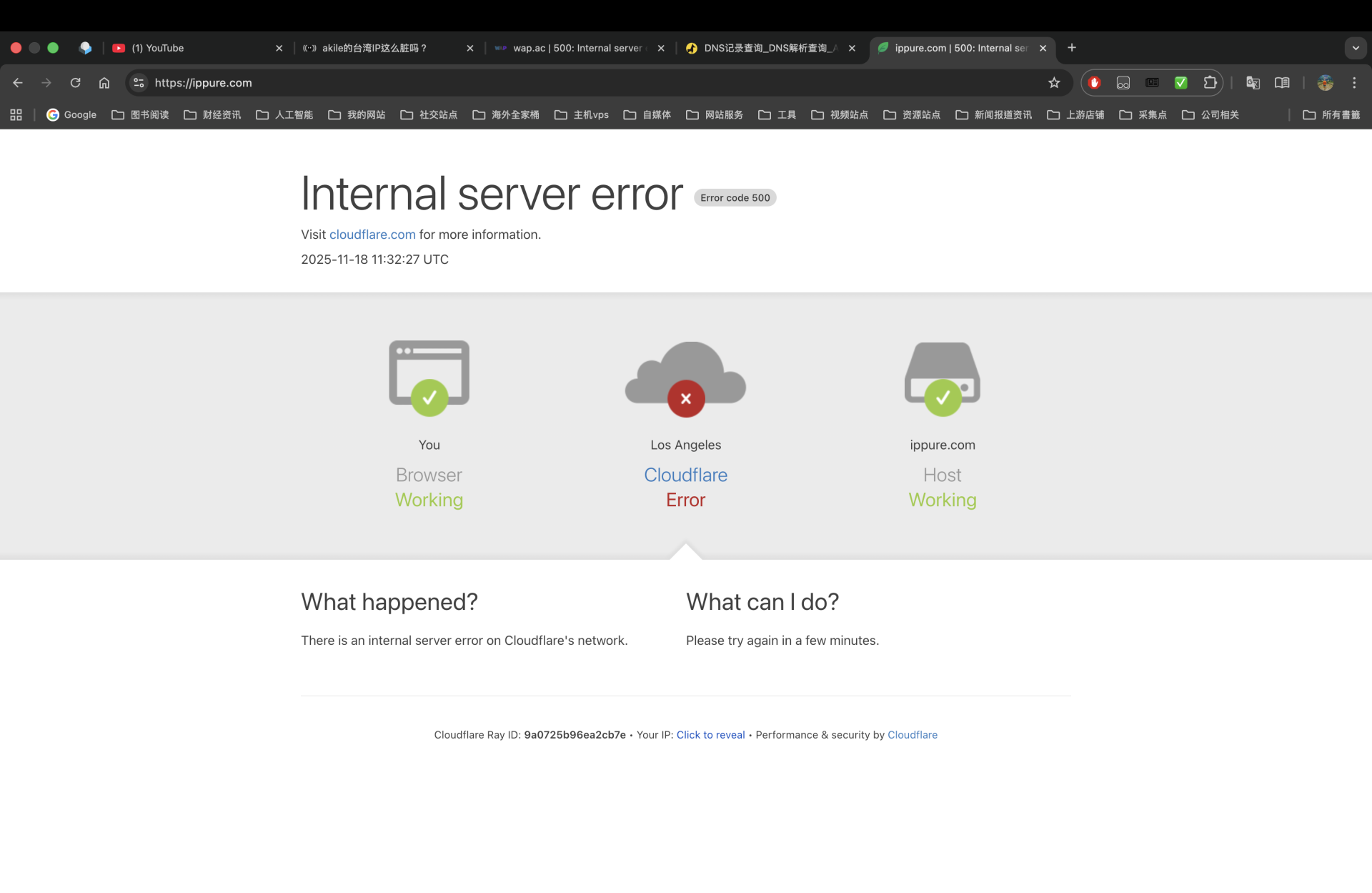Click the Ray ID 9a0725b96ea2cb7e text

(x=575, y=735)
